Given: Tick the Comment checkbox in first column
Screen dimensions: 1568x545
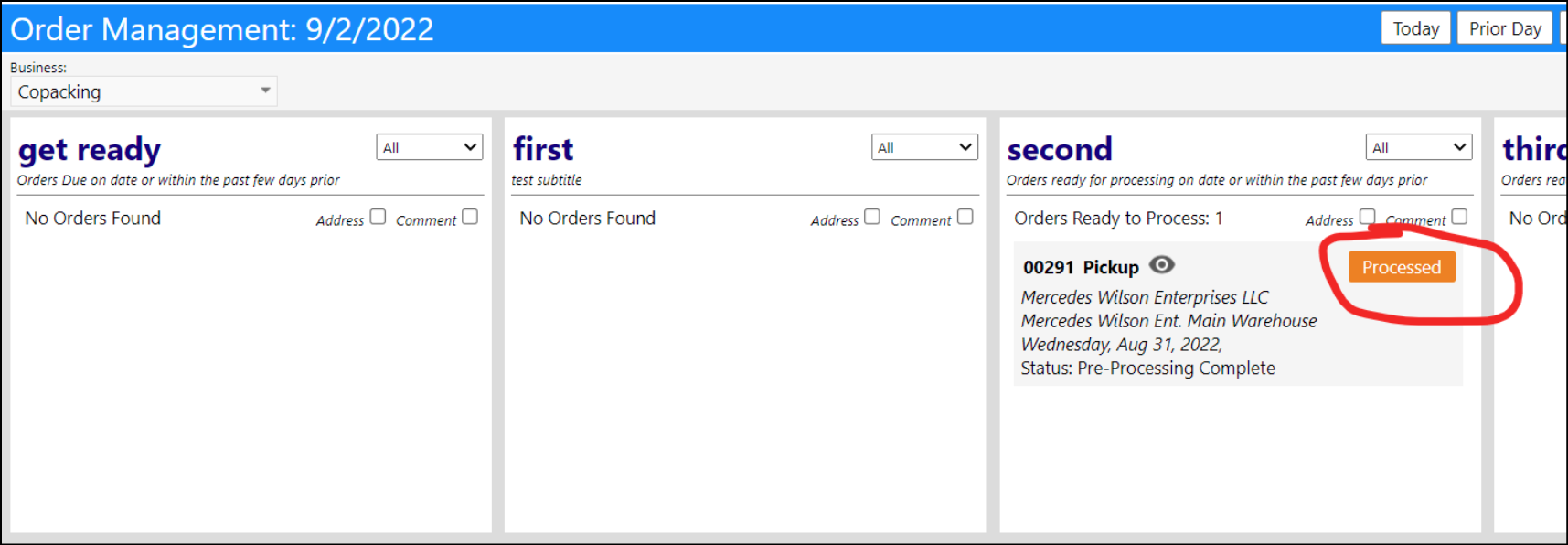Looking at the screenshot, I should point(965,217).
